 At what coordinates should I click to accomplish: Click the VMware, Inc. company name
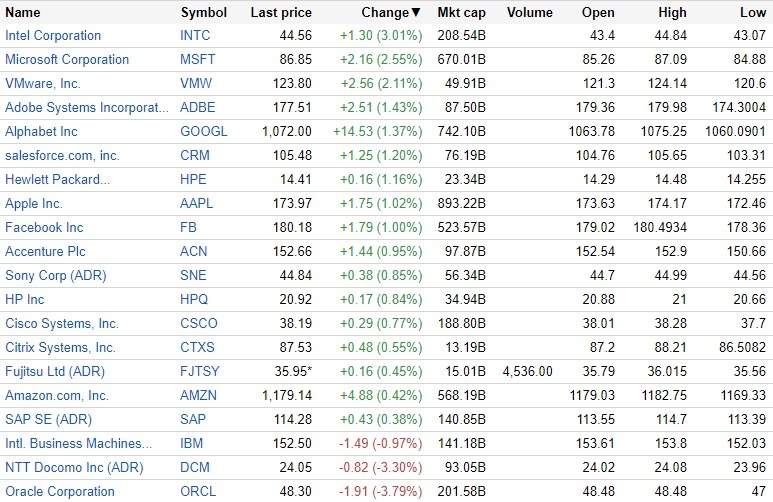point(43,84)
